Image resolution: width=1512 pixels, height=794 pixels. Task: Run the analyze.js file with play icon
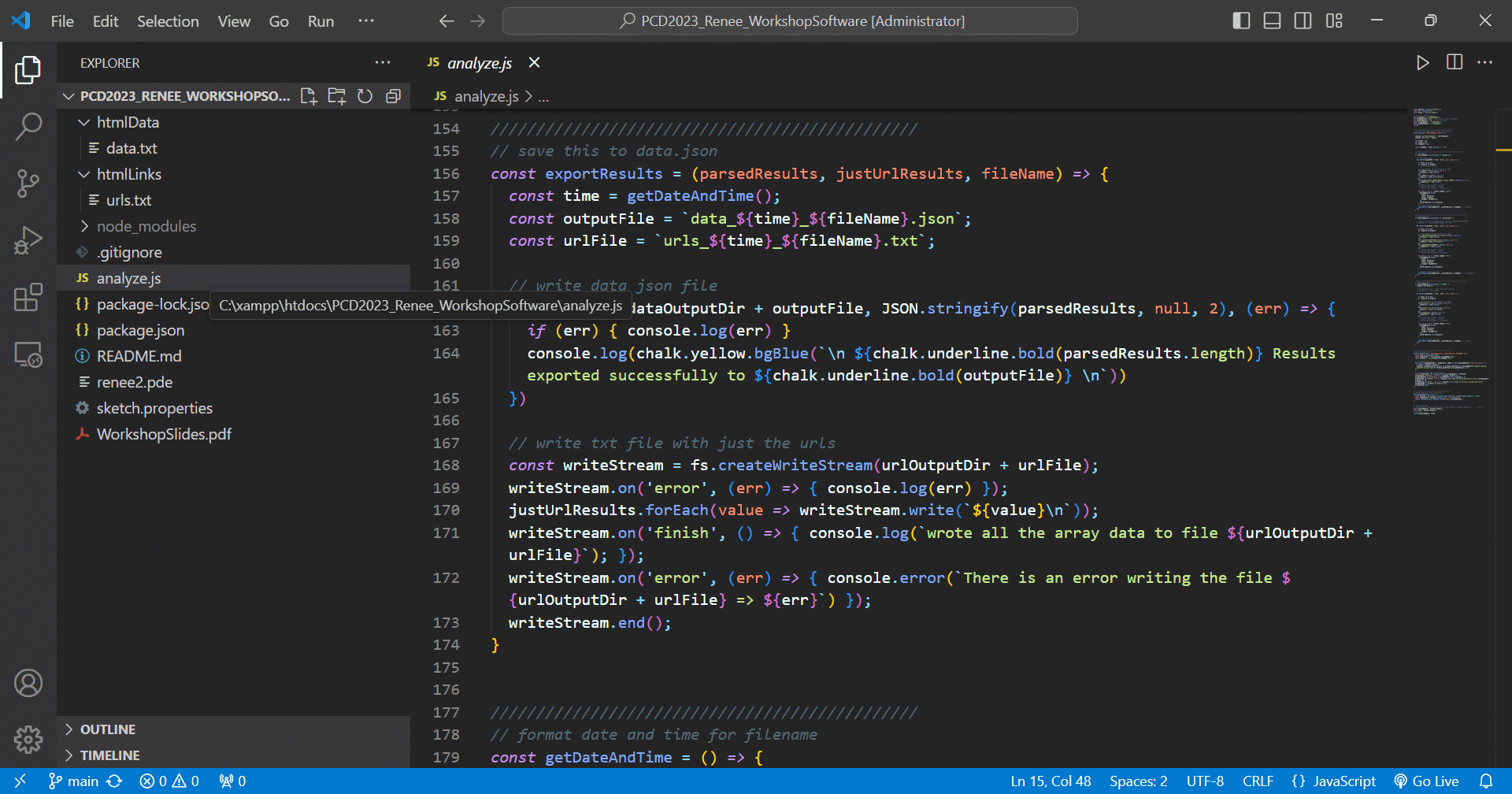[1422, 63]
